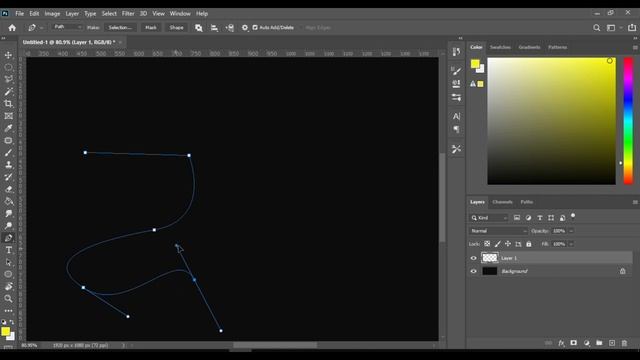Screen dimensions: 640x360
Task: Open the Normal blend mode dropdown
Action: pyautogui.click(x=498, y=231)
